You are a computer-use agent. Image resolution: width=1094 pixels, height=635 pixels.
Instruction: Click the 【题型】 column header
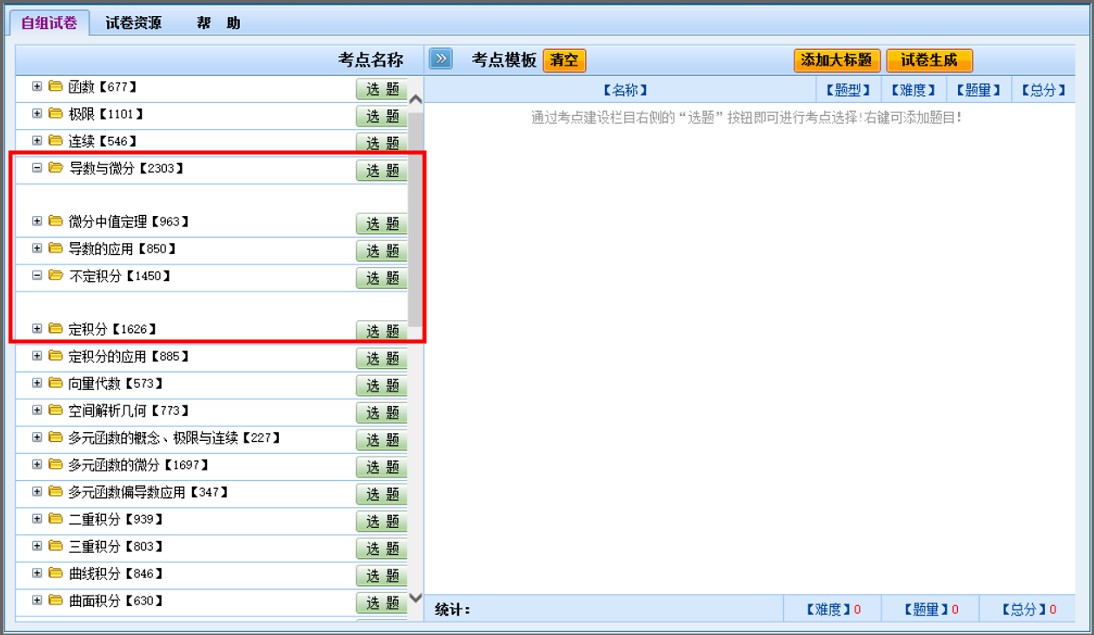pos(848,90)
